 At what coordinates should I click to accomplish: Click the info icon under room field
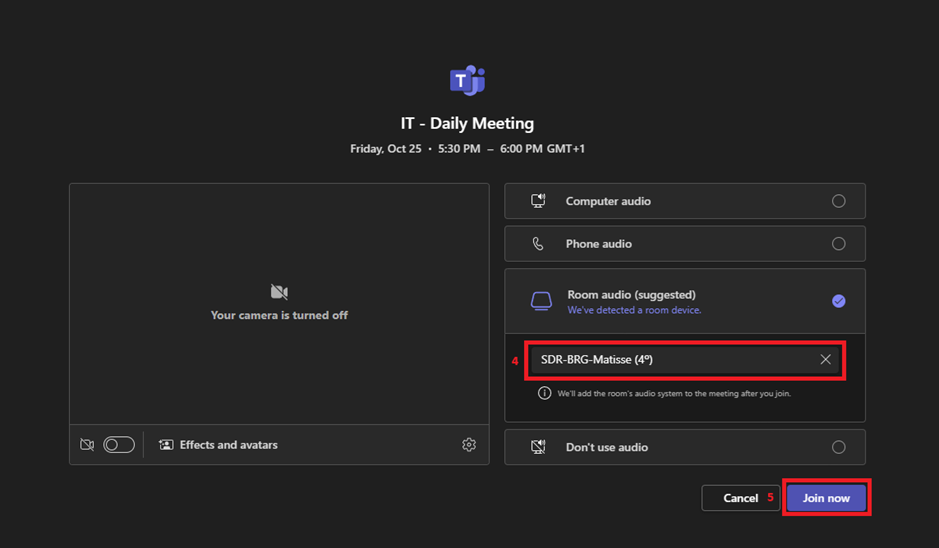coord(544,393)
